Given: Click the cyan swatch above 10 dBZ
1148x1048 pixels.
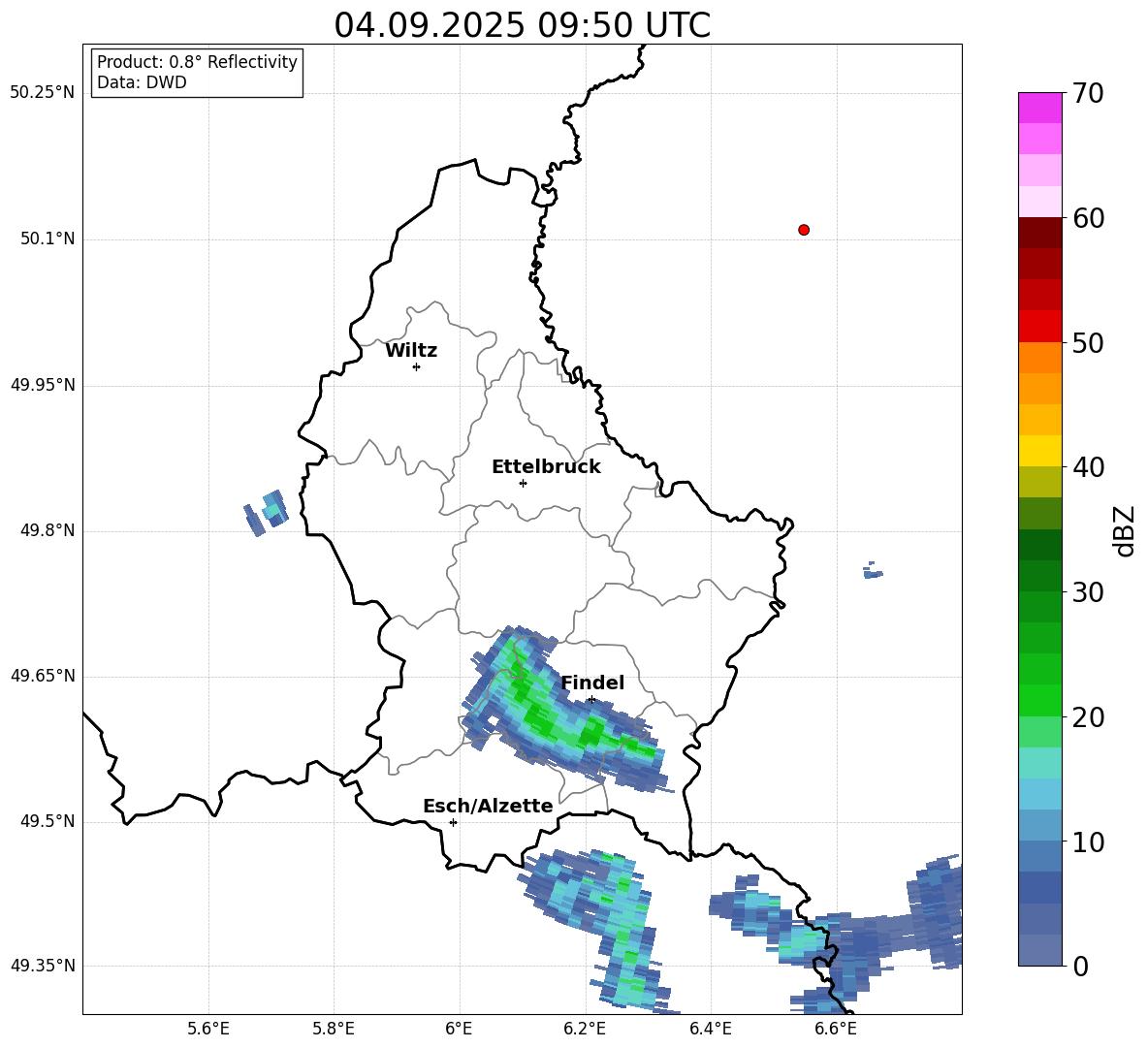Looking at the screenshot, I should click(1039, 825).
